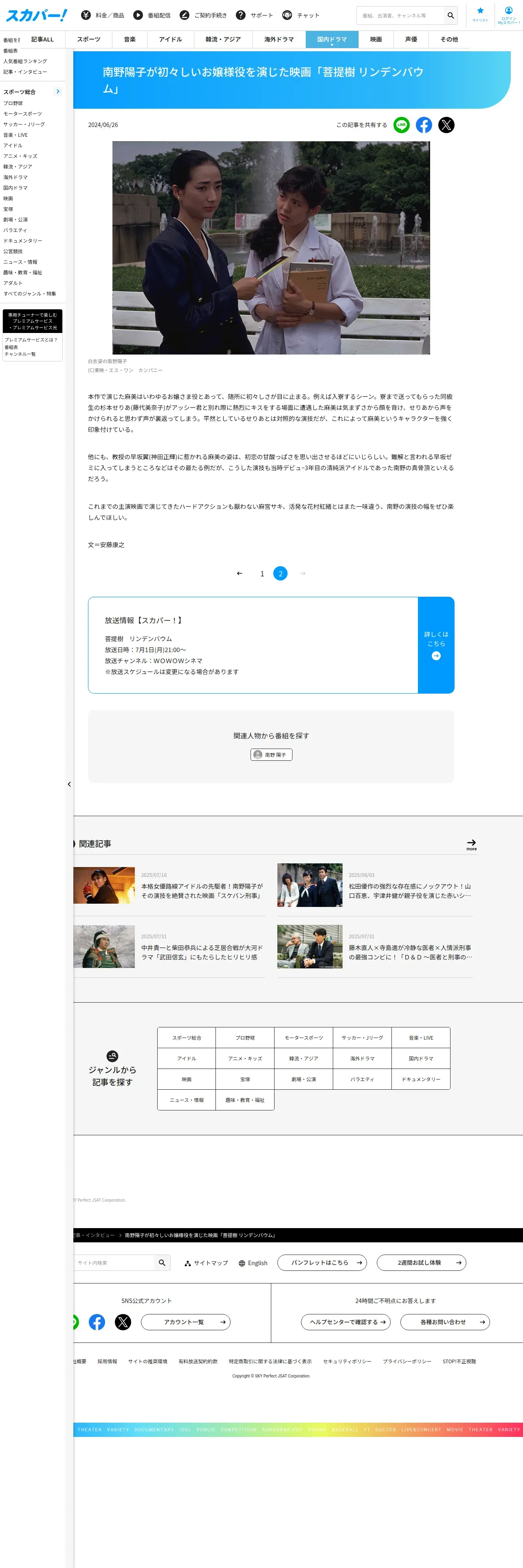Select the 韓流・アジア tab
Screen dimensions: 523x1568
(x=224, y=39)
